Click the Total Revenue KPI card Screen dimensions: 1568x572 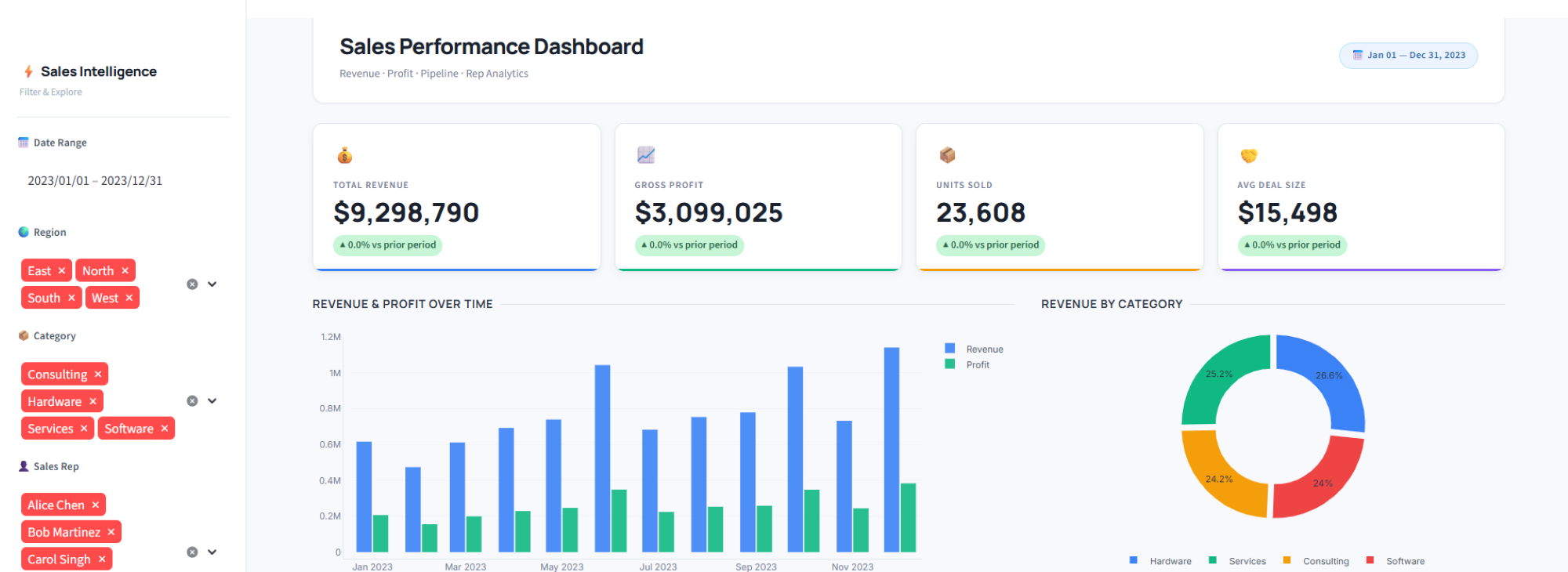(x=456, y=197)
